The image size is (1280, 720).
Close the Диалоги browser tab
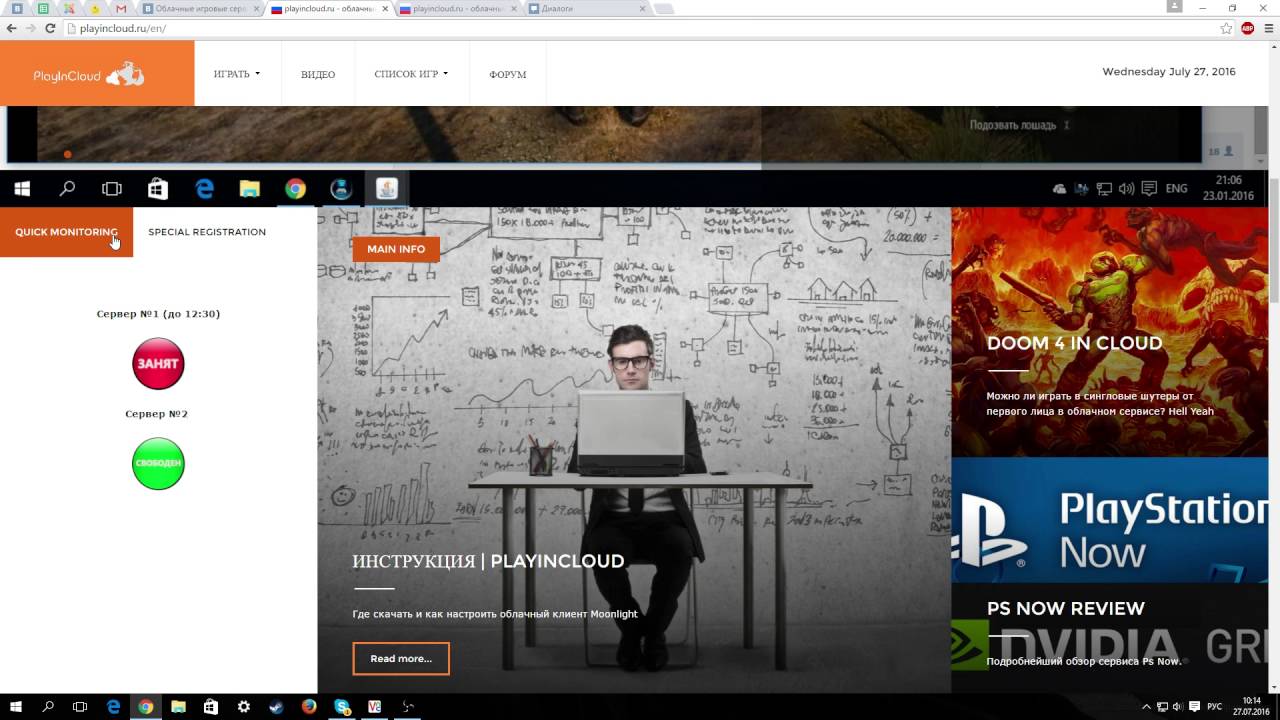click(x=641, y=8)
